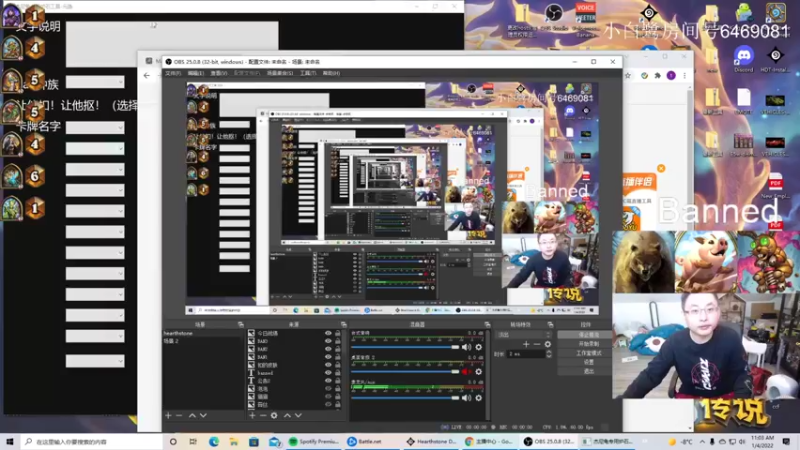Open OBS 文件 menu
Screen dimensions: 800x450
tap(173, 73)
